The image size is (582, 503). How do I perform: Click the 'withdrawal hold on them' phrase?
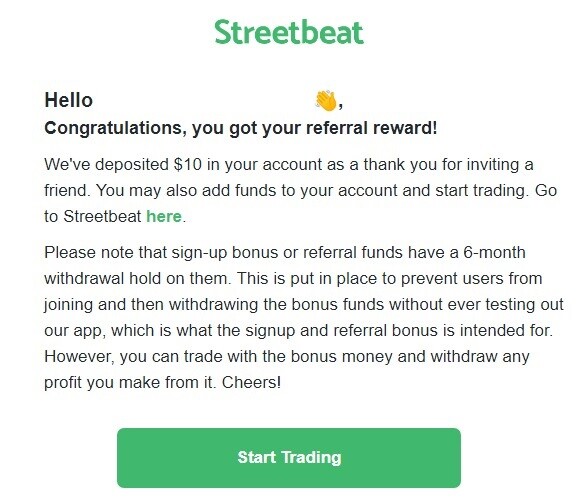pyautogui.click(x=138, y=278)
